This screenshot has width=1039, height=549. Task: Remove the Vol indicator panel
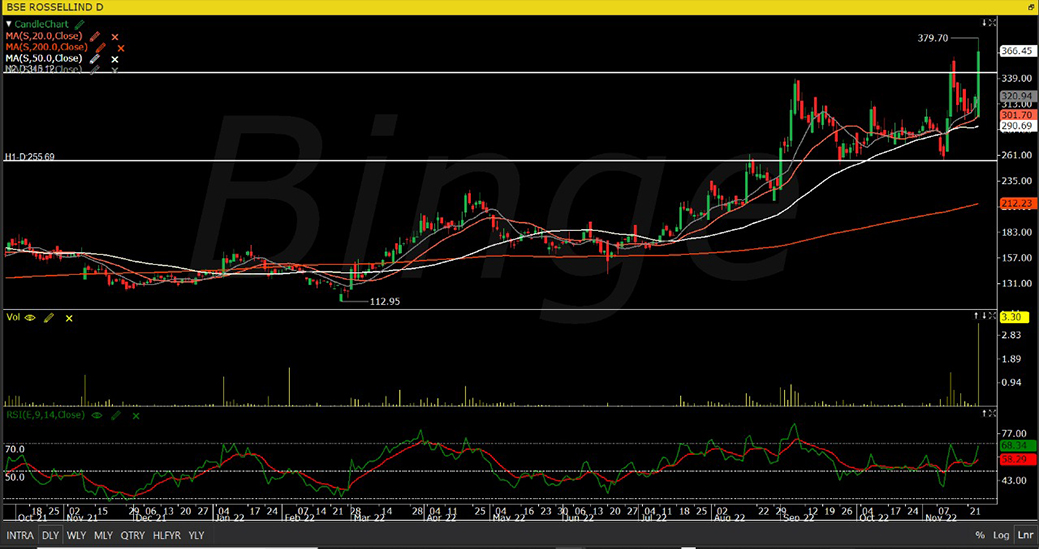click(69, 319)
